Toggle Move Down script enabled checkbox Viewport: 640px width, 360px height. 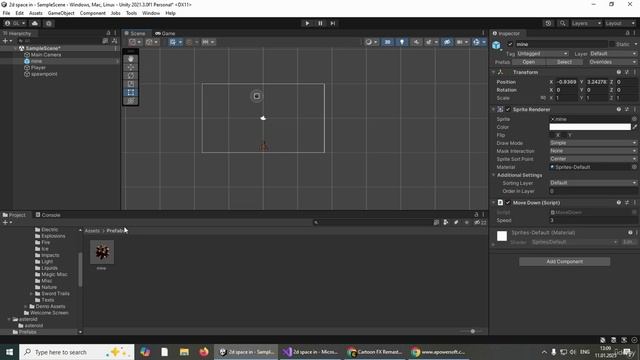coord(508,202)
